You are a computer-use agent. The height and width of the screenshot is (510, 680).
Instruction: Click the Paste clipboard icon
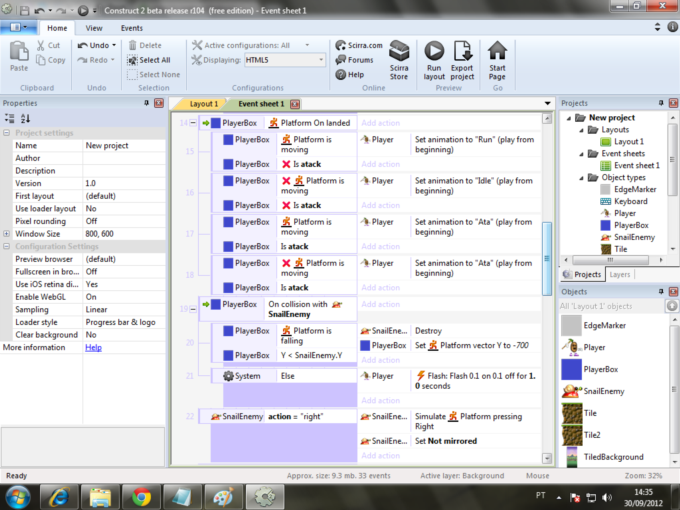19,51
